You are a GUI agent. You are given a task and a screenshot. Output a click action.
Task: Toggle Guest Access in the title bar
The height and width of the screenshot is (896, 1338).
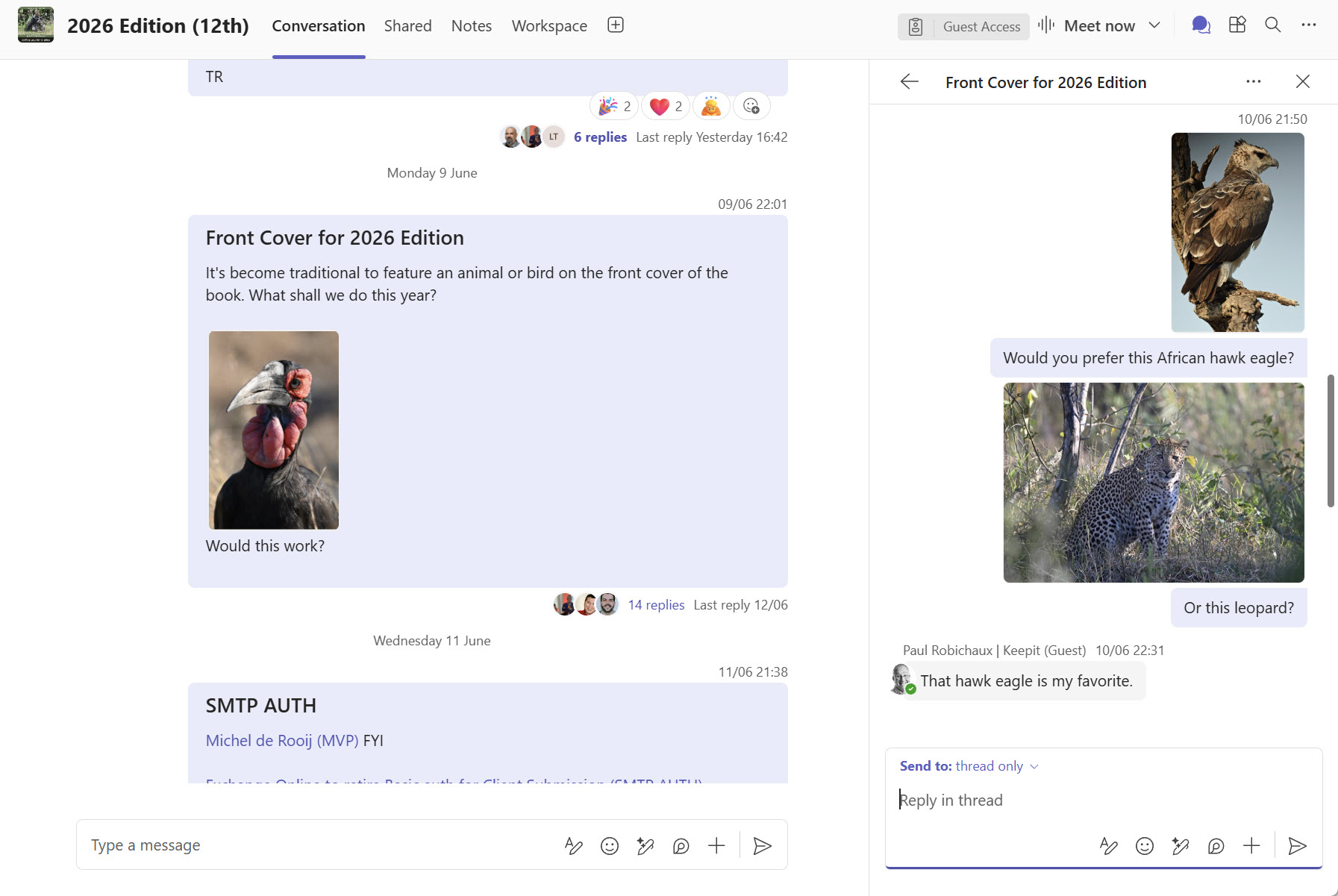pyautogui.click(x=963, y=26)
